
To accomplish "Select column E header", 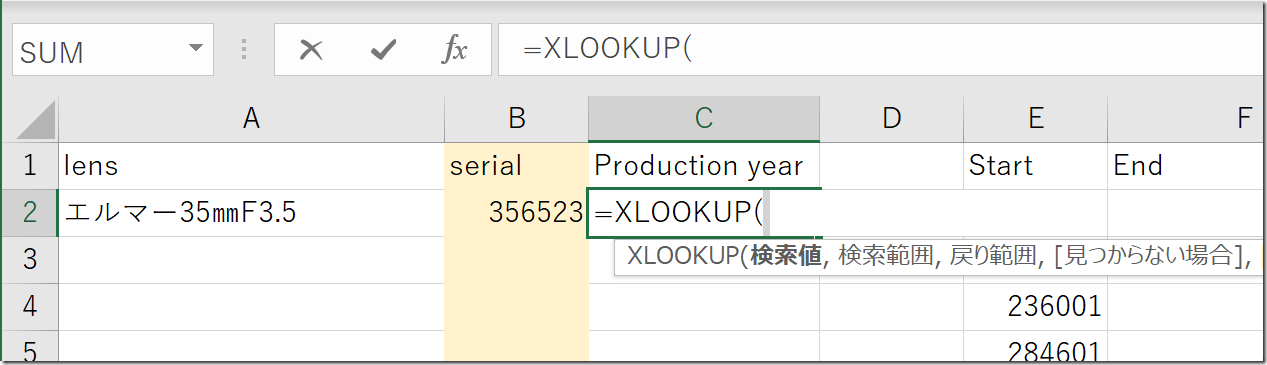I will (1035, 119).
